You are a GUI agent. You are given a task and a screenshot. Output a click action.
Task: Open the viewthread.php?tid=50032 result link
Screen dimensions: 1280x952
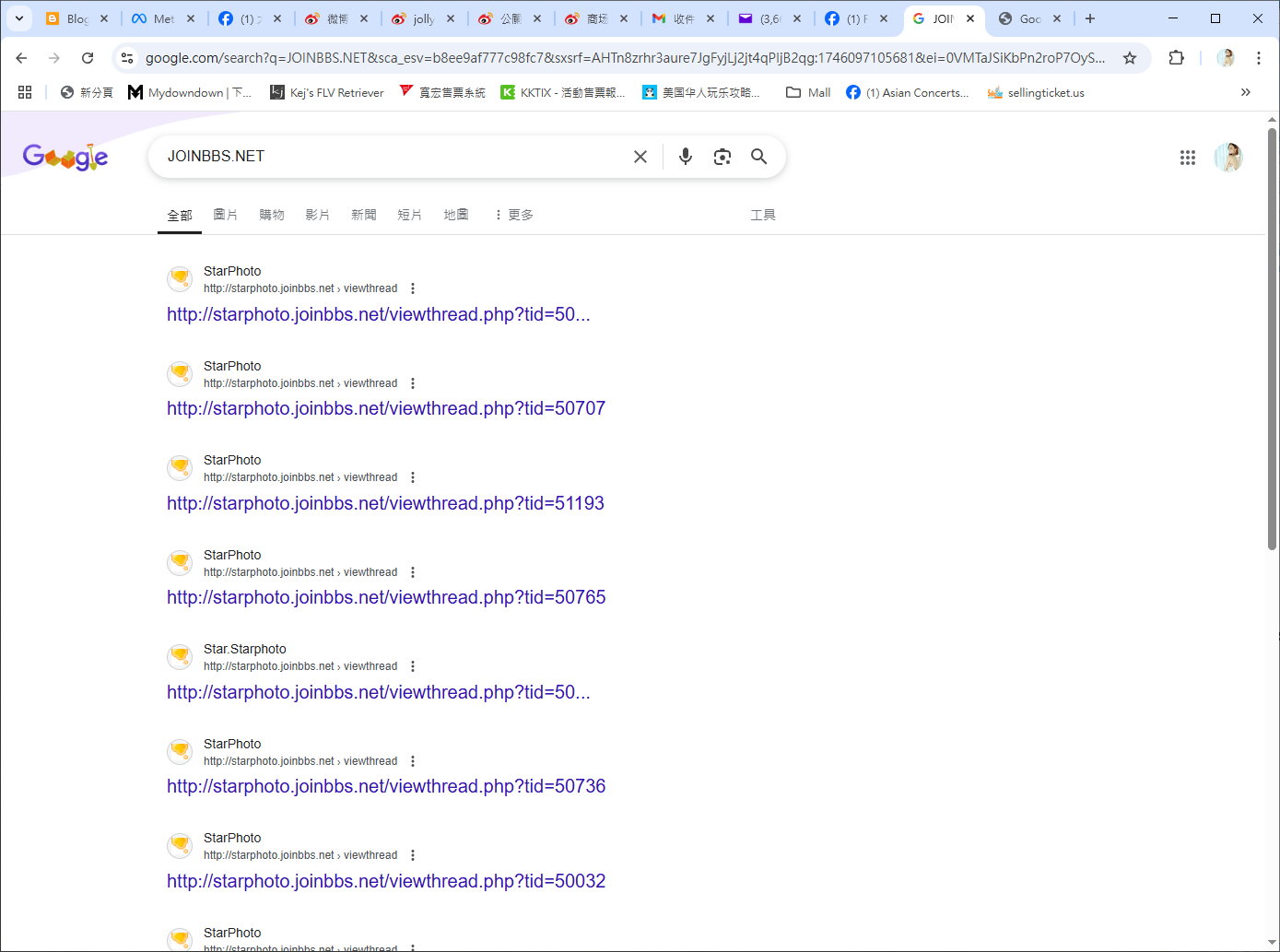[x=386, y=881]
